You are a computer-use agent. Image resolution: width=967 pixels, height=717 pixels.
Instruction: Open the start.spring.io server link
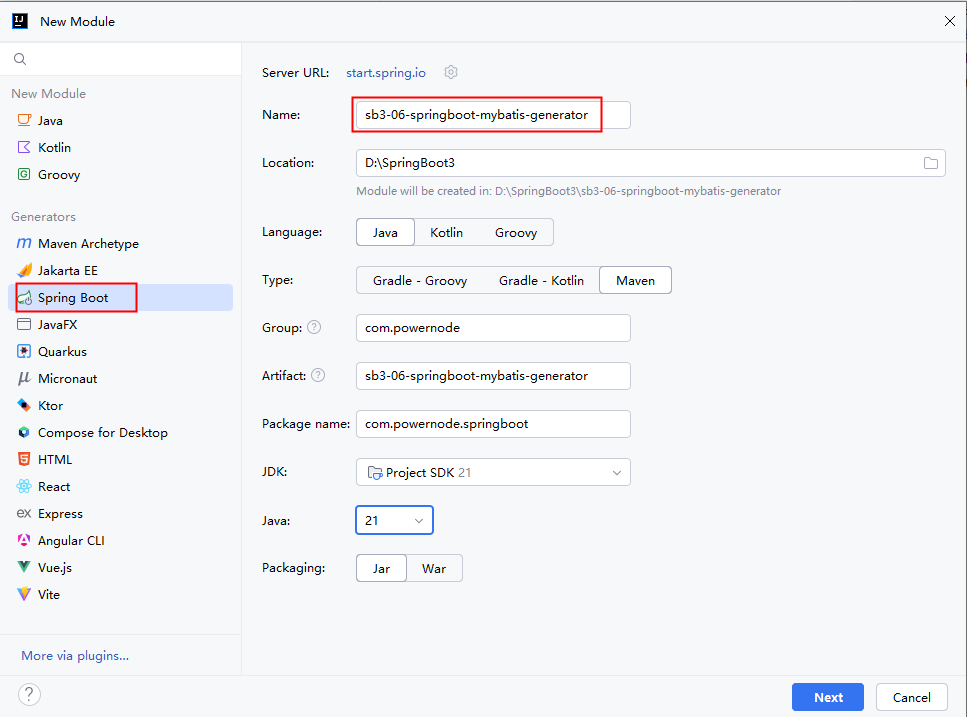click(386, 72)
